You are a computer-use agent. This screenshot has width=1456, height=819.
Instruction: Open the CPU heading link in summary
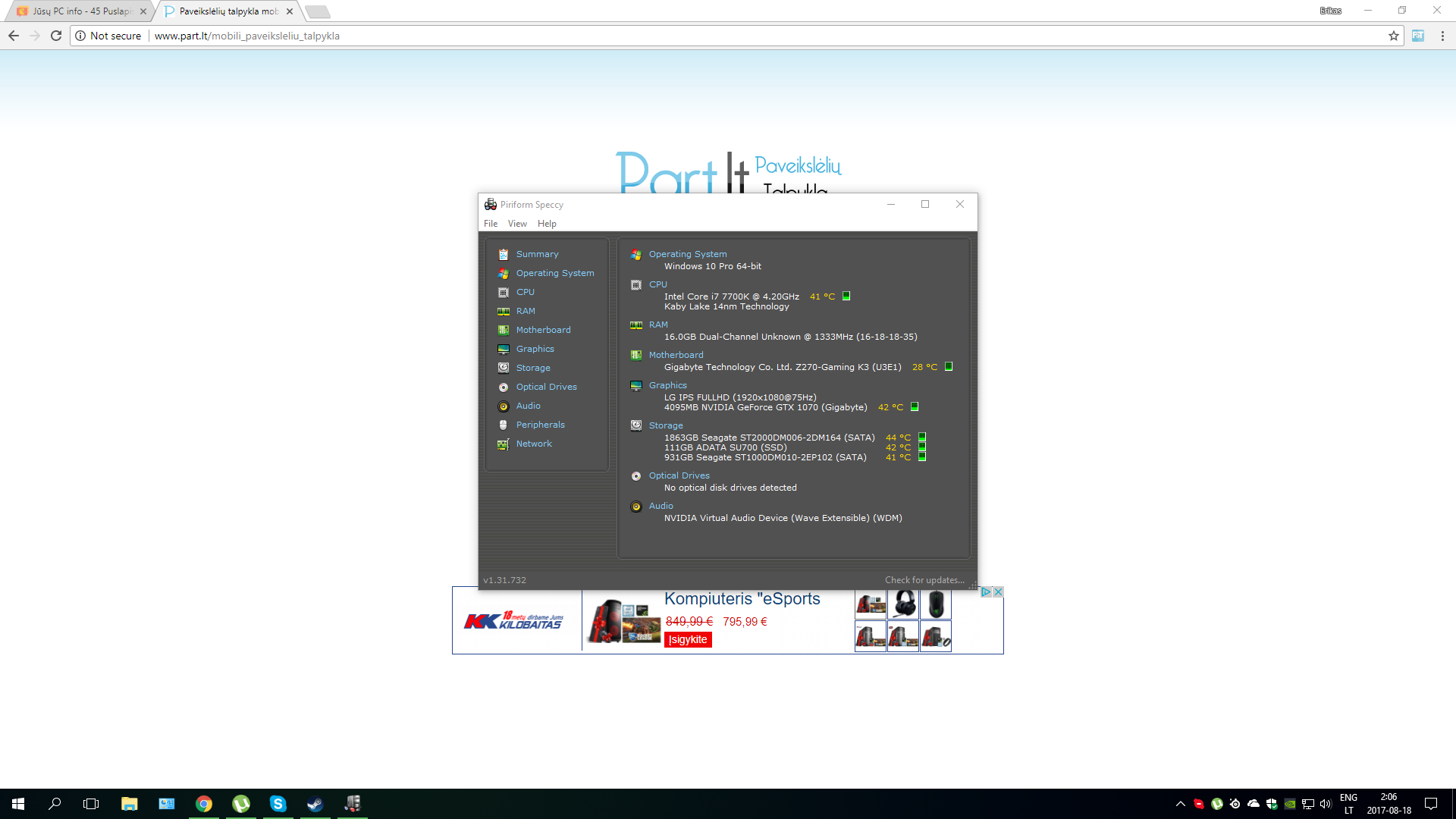click(x=658, y=284)
